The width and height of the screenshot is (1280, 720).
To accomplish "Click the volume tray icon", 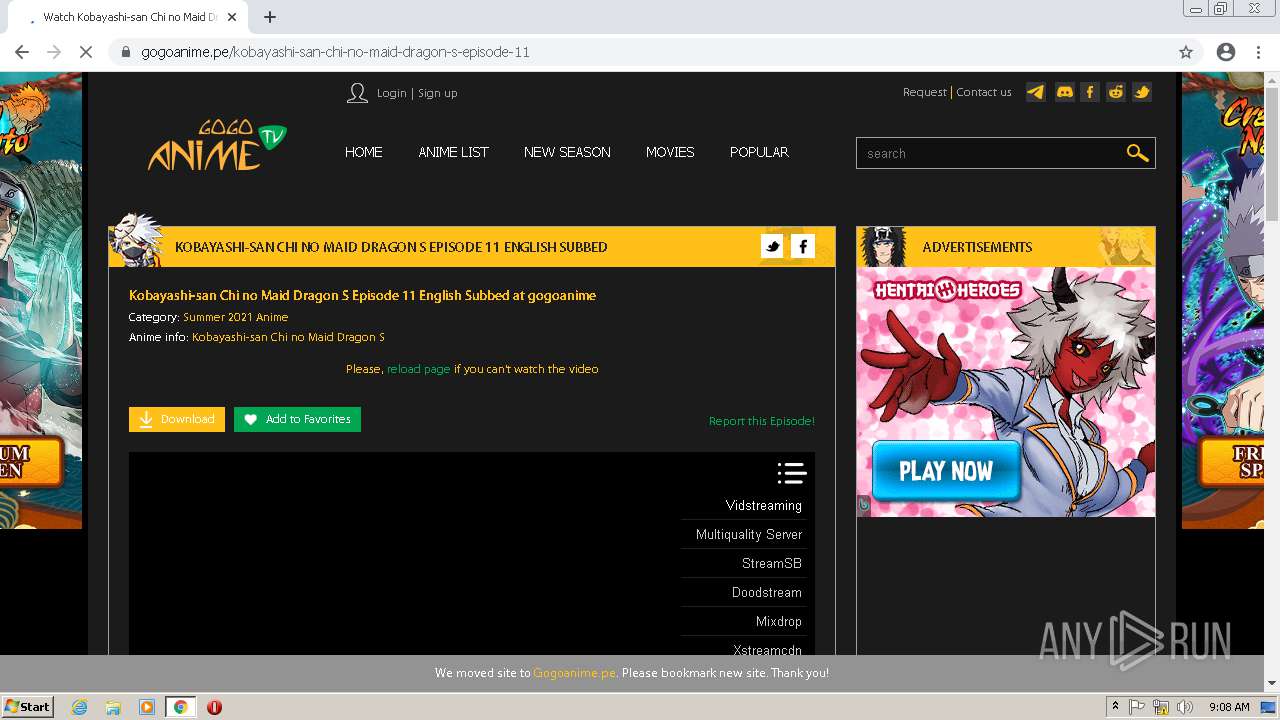I will 1184,707.
